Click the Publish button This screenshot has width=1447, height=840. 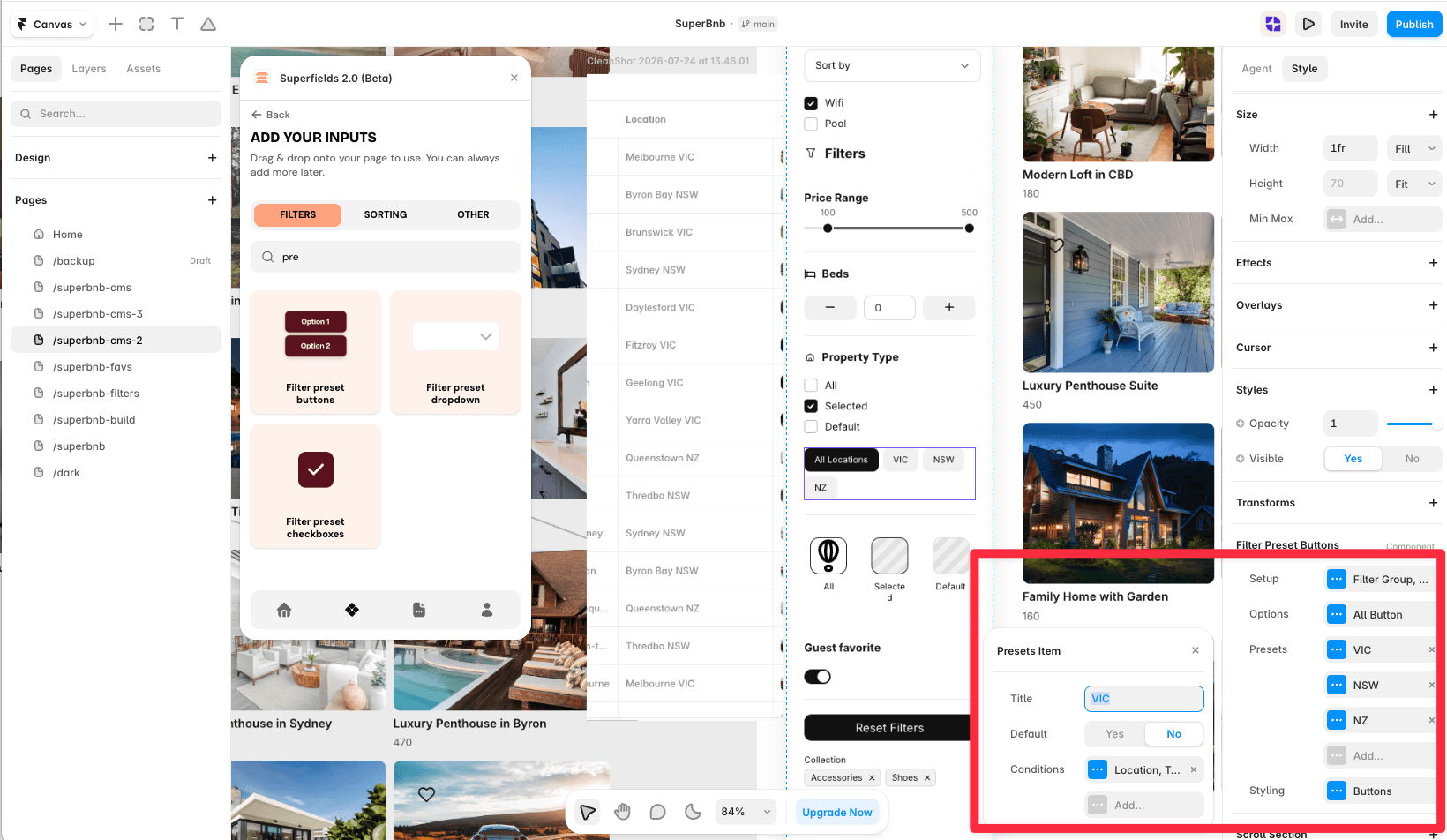tap(1414, 24)
